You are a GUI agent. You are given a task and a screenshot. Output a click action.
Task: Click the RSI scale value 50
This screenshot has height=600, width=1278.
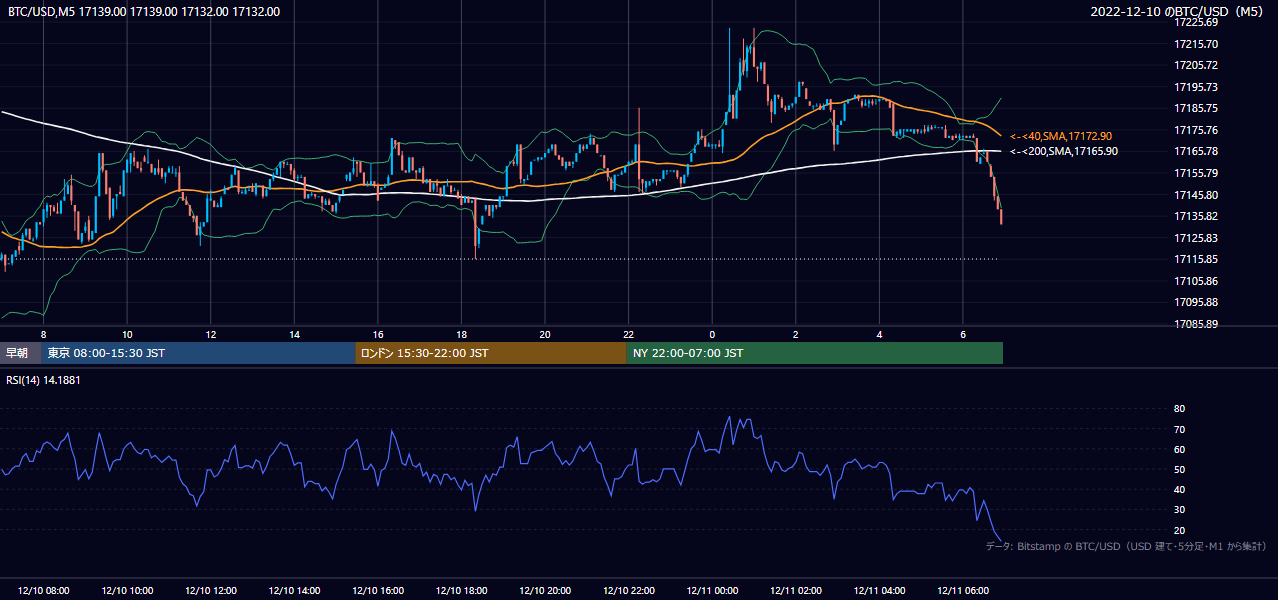pos(1179,470)
